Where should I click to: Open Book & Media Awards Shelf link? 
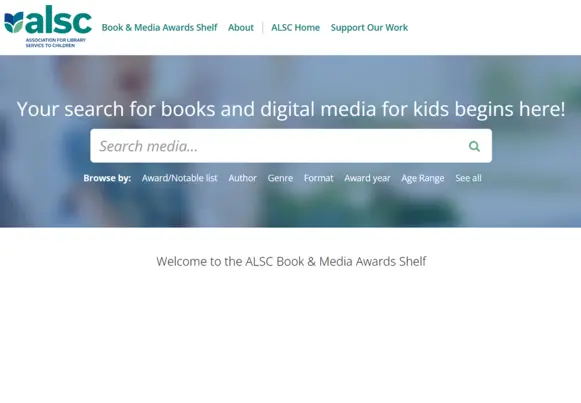click(159, 27)
